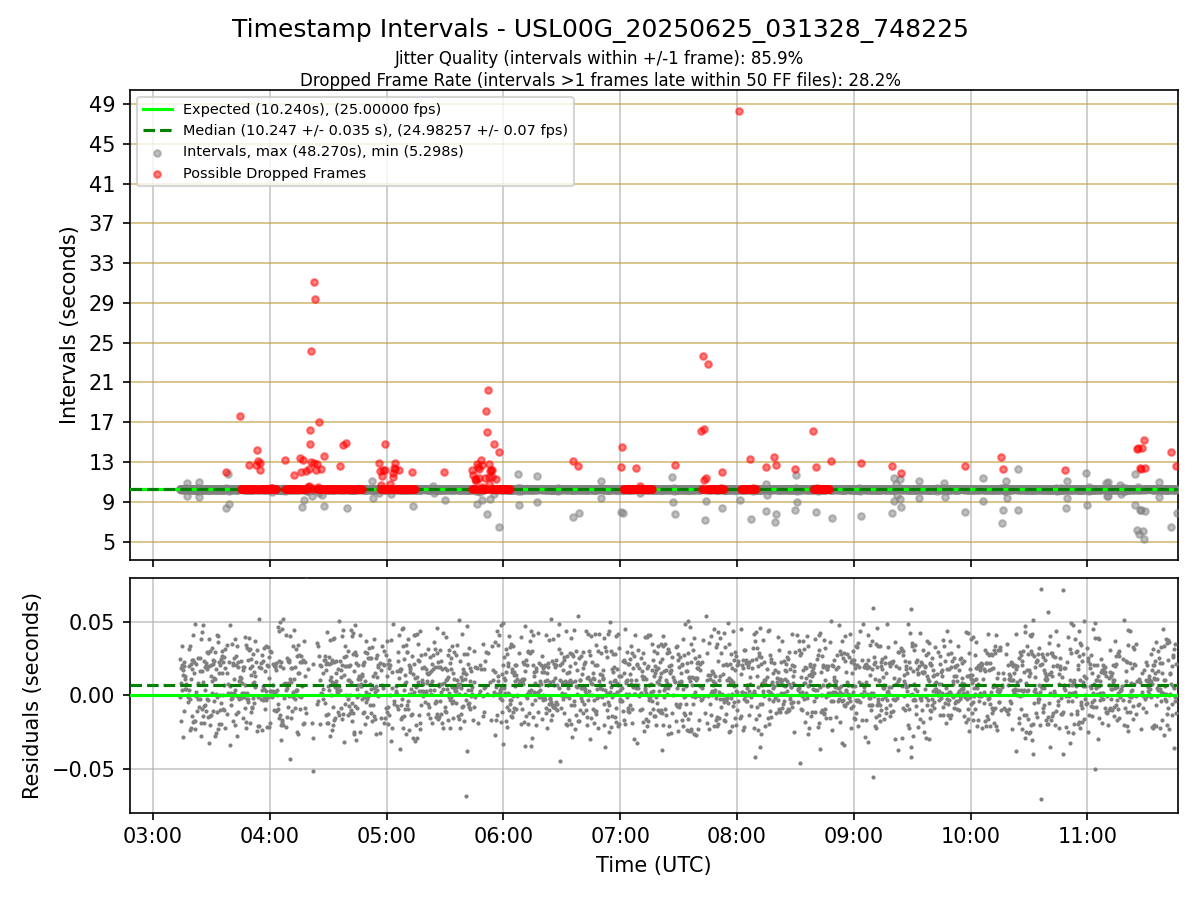
Task: Click the 10:00 time tick label
Action: point(970,835)
